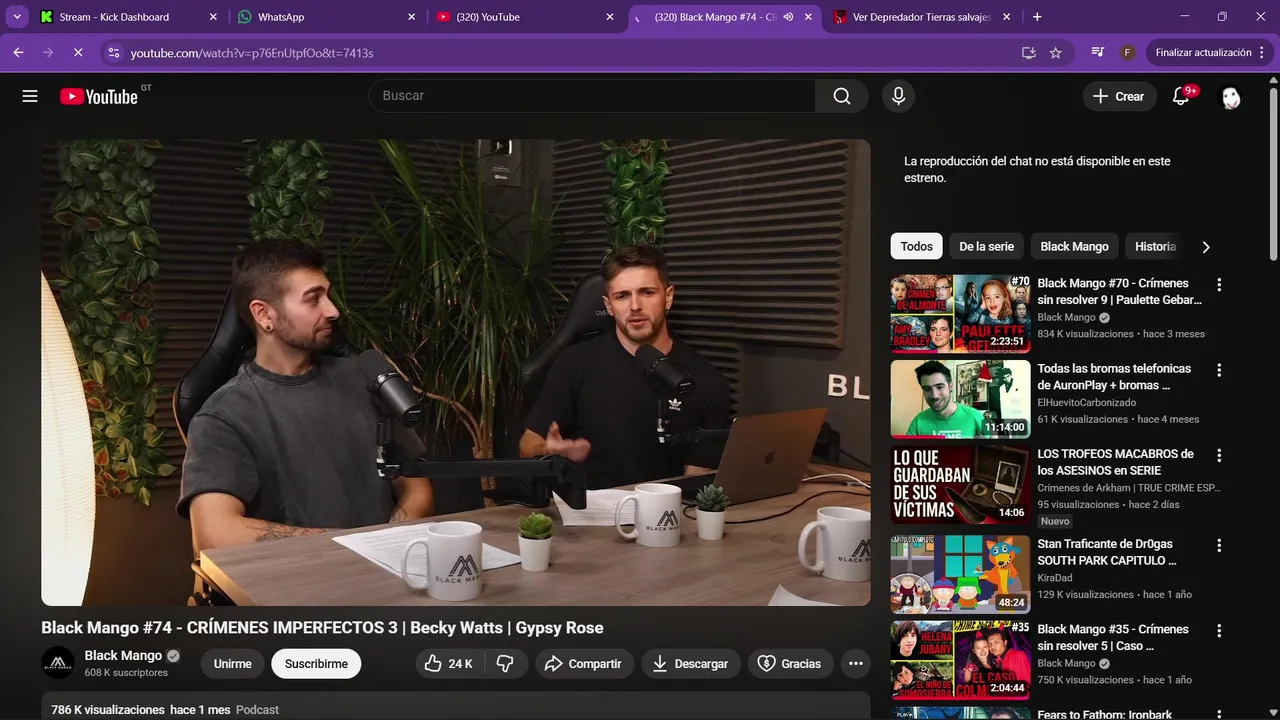Open options for LOS TROFEOS MACABROS video
The height and width of the screenshot is (720, 1280).
1218,455
